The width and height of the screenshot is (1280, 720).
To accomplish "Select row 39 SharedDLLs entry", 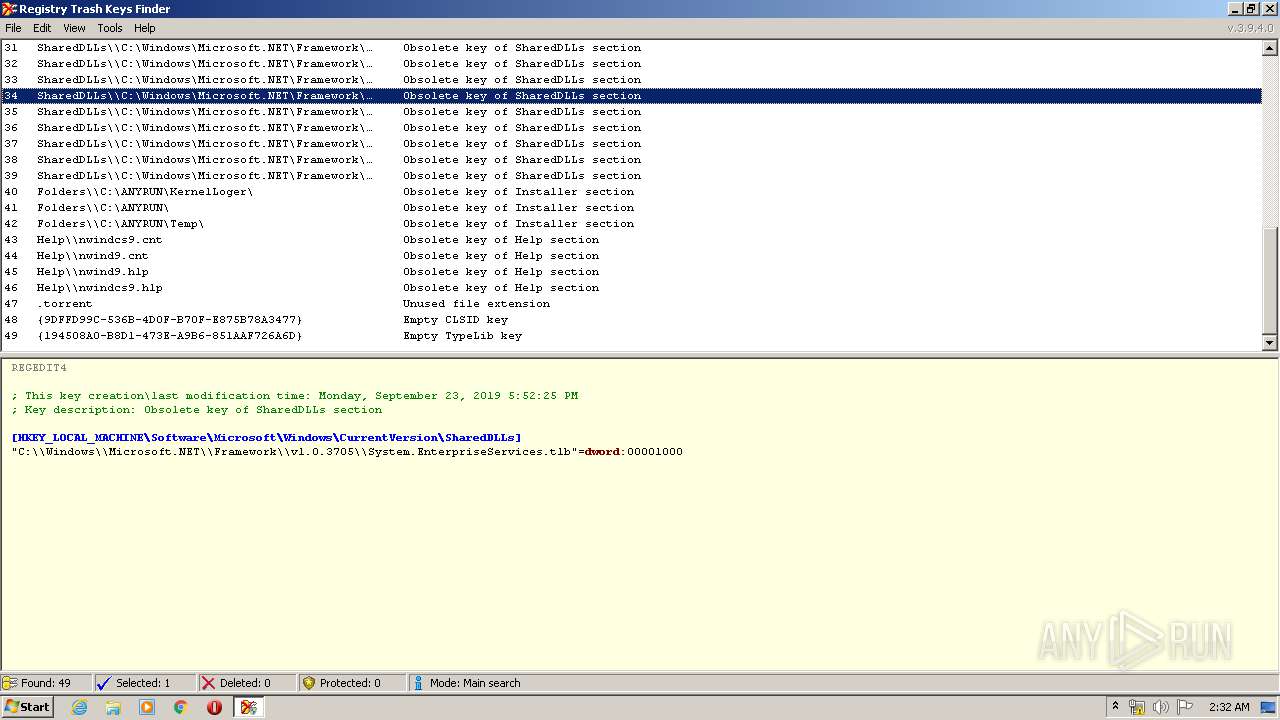I will point(631,176).
